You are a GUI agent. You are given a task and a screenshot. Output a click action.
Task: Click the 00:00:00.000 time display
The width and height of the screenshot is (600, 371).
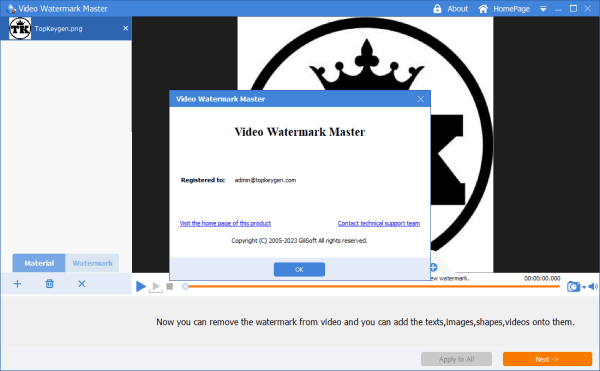[542, 278]
